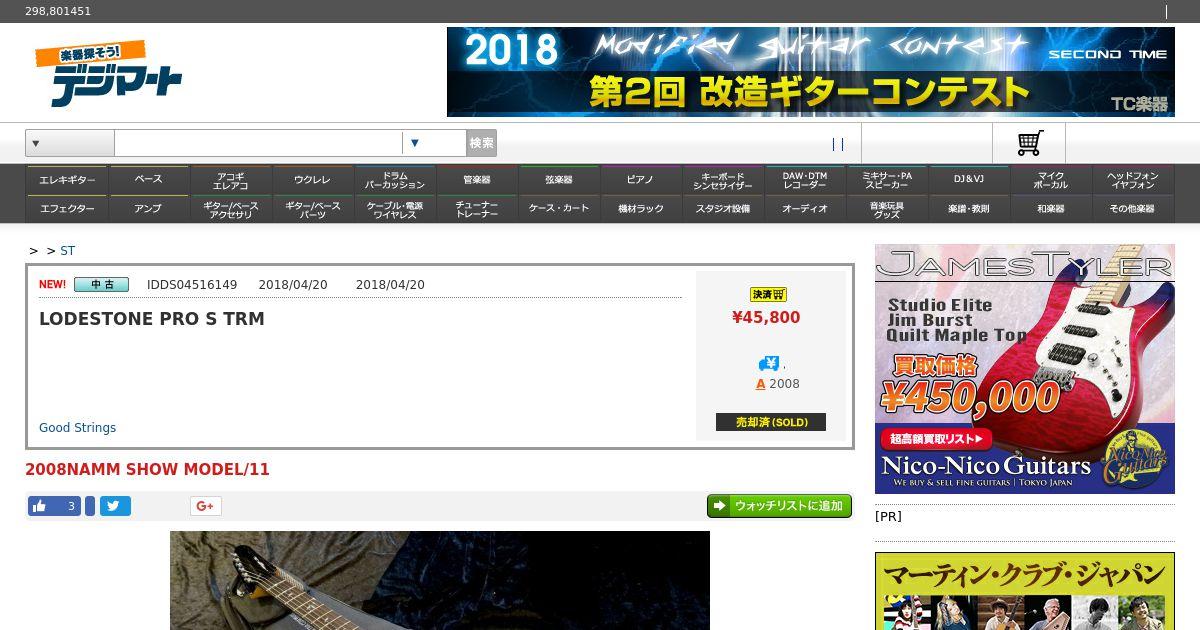Open the エフェクター menu
Image resolution: width=1200 pixels, height=630 pixels.
click(x=67, y=209)
